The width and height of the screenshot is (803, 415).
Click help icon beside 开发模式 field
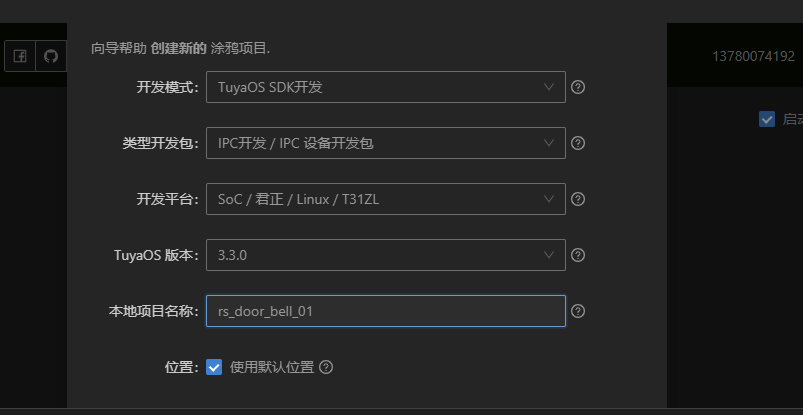(578, 87)
